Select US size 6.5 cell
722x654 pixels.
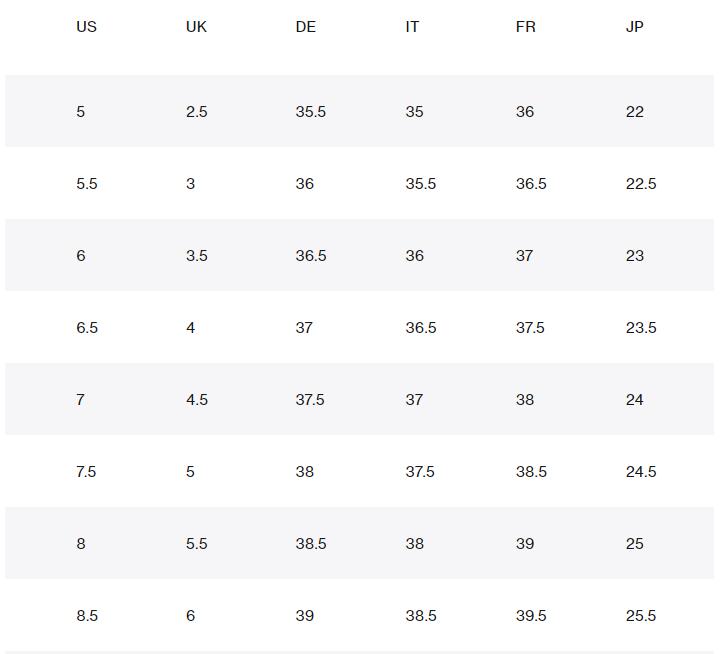pyautogui.click(x=87, y=328)
